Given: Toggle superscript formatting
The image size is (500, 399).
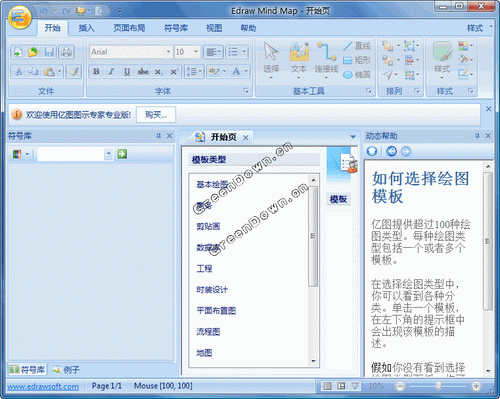Looking at the screenshot, I should point(174,72).
